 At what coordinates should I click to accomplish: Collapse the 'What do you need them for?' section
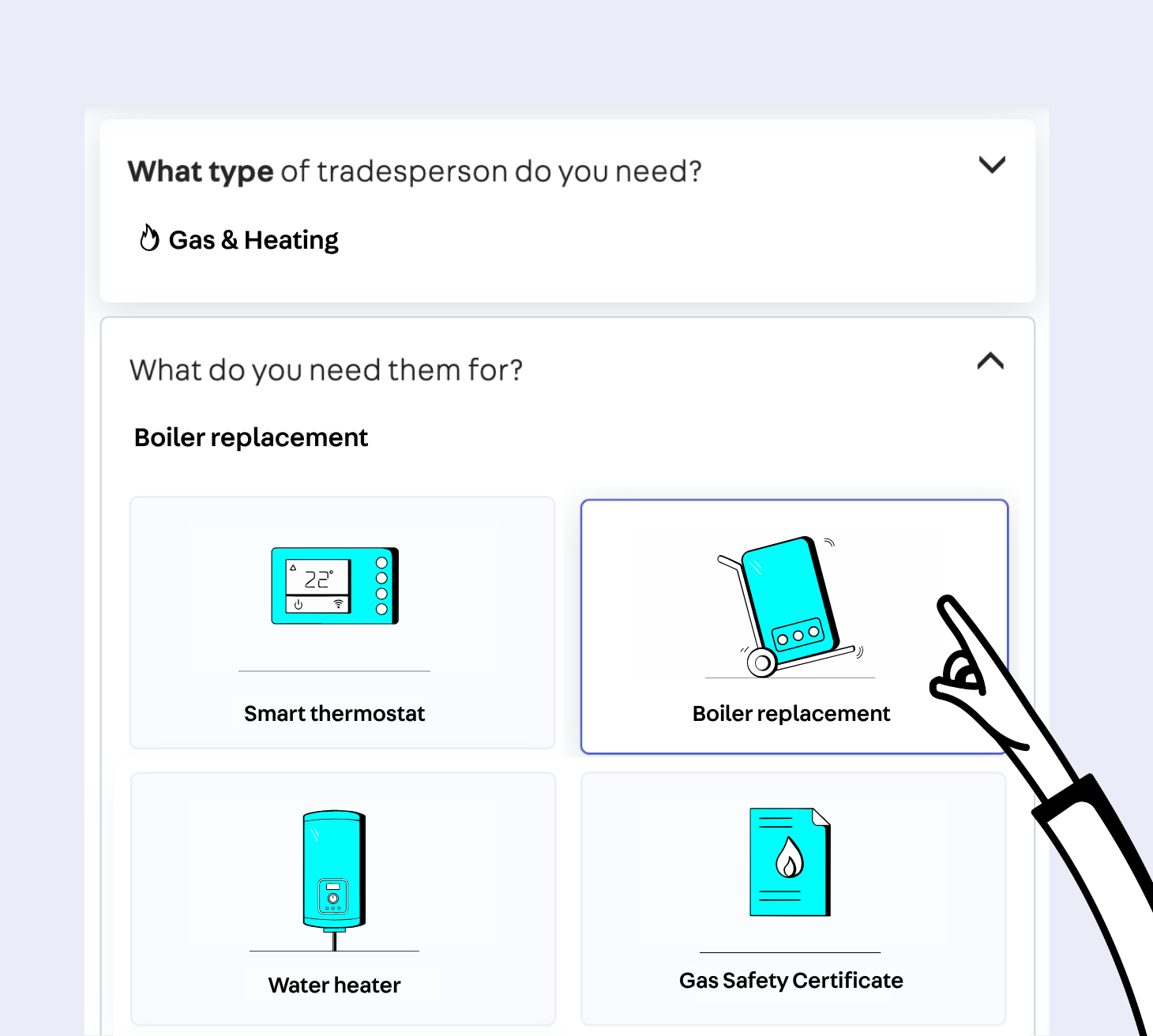coord(990,362)
